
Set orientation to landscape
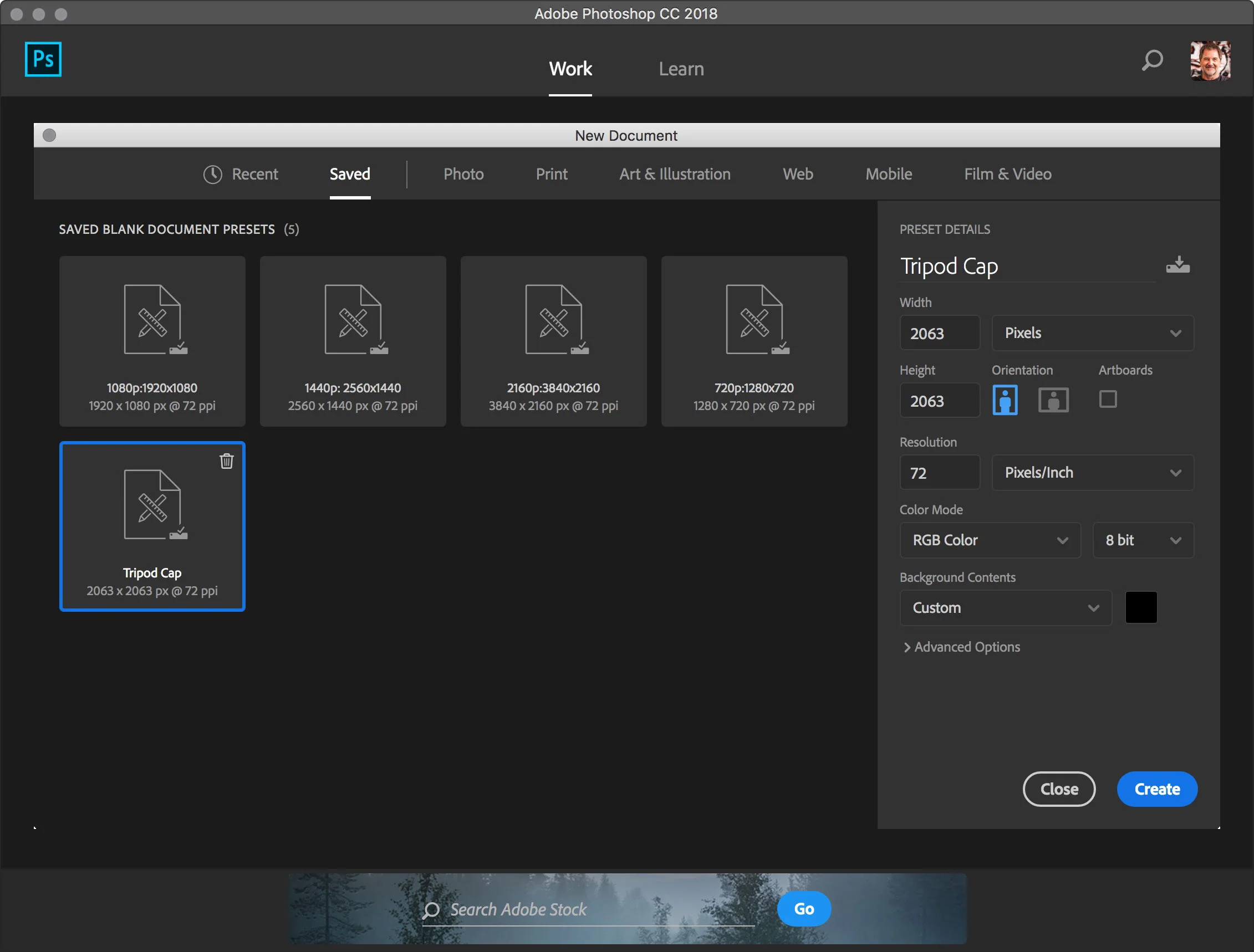click(1053, 400)
